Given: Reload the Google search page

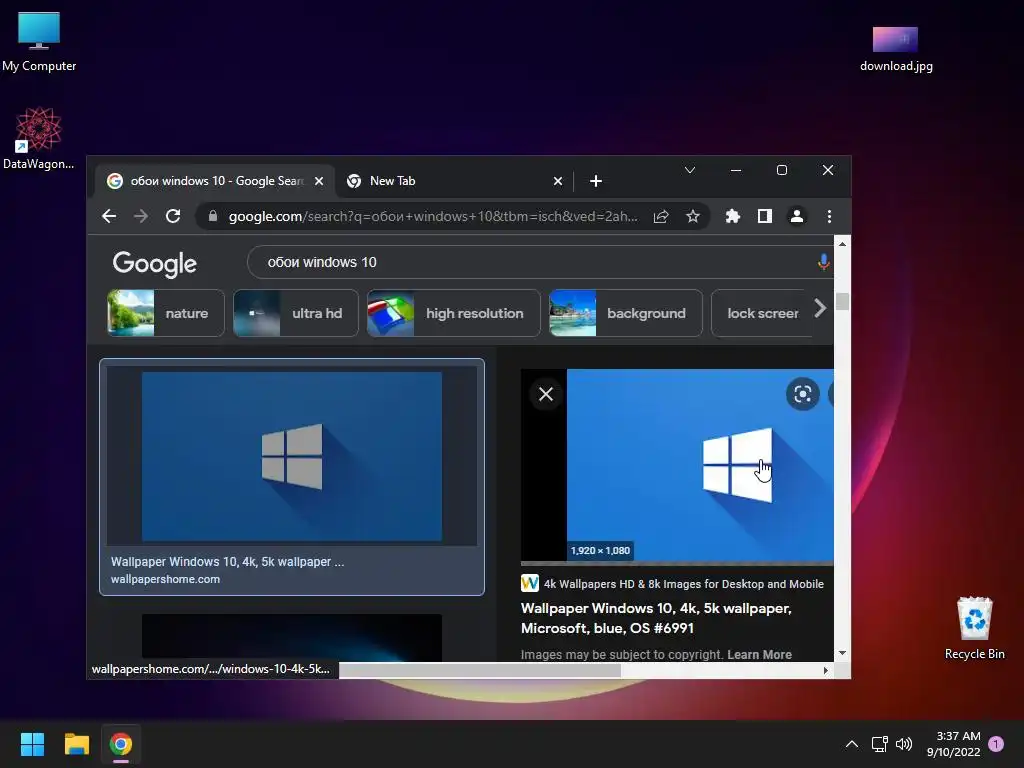Looking at the screenshot, I should click(x=173, y=216).
